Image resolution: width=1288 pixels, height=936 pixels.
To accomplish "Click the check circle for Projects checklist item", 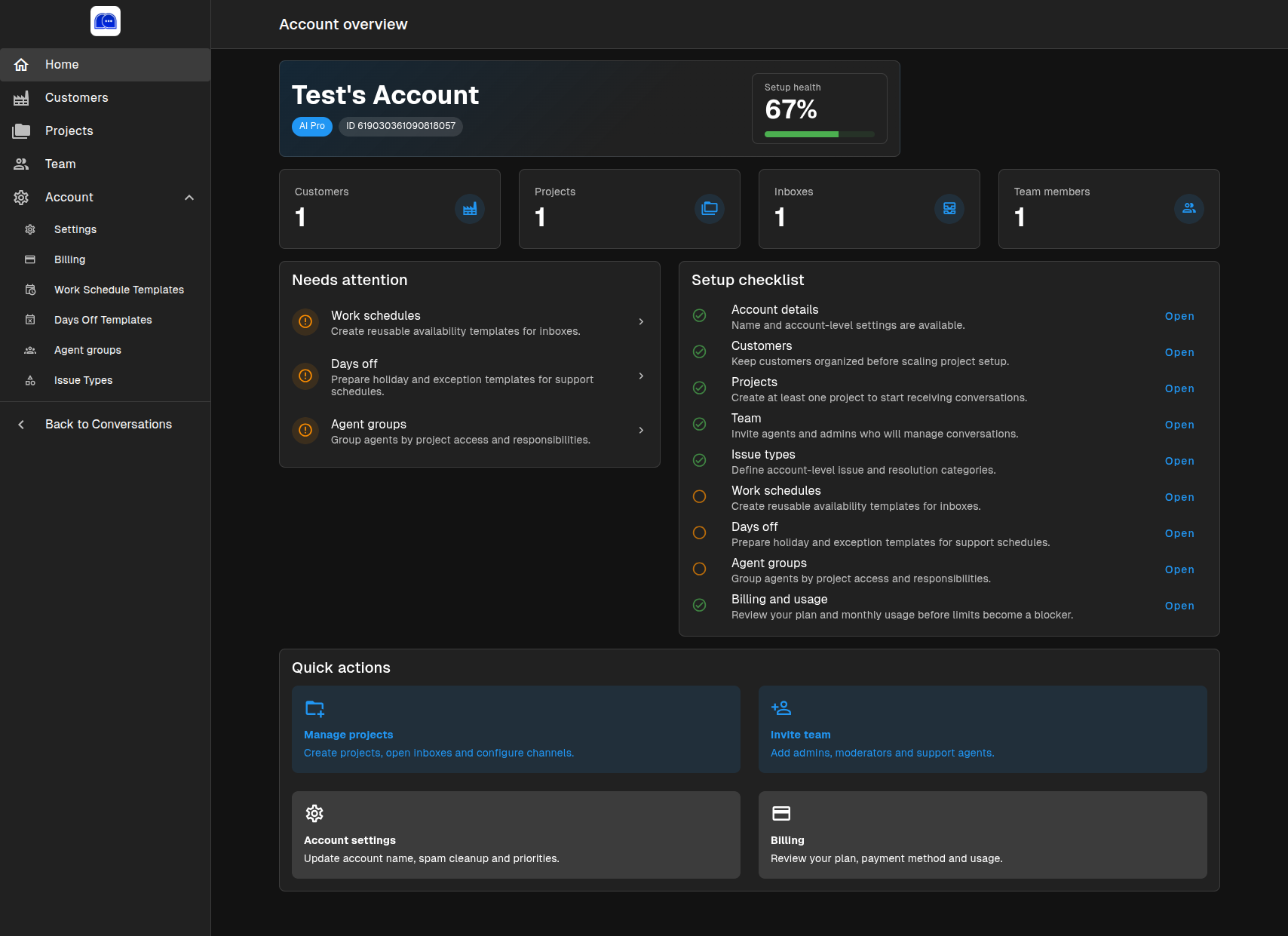I will (700, 388).
